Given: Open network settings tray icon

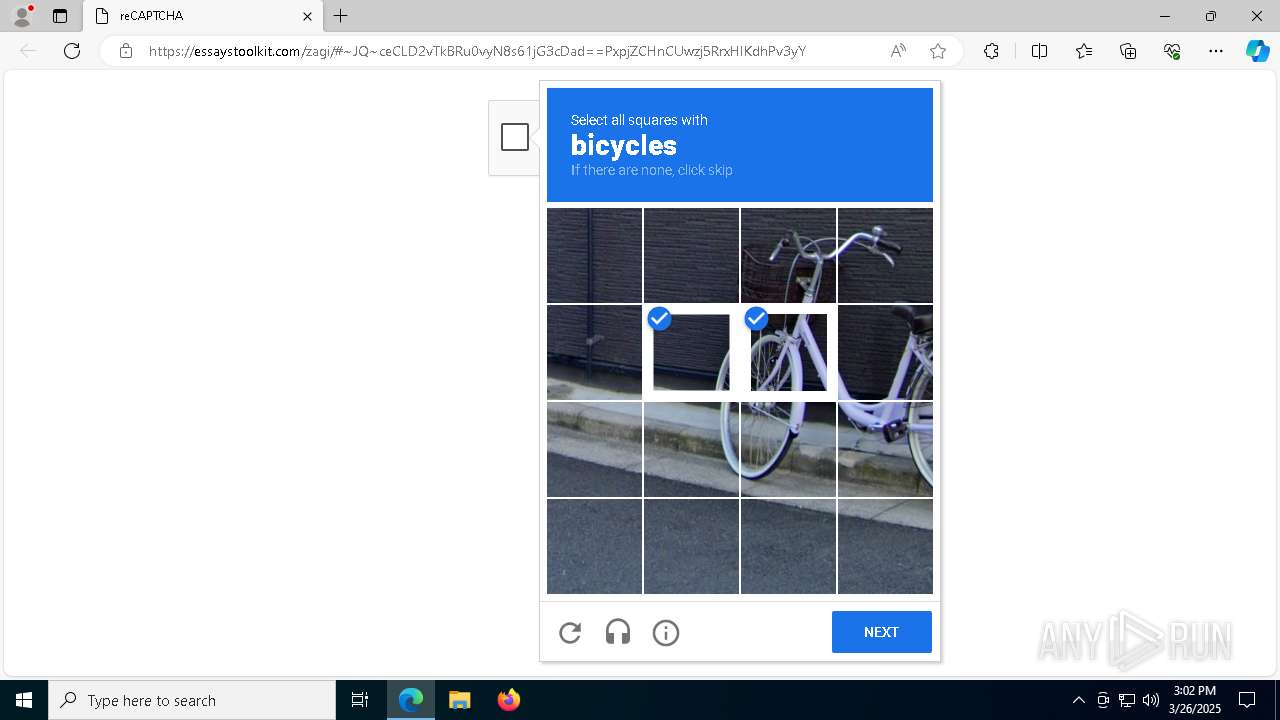Looking at the screenshot, I should [1127, 700].
